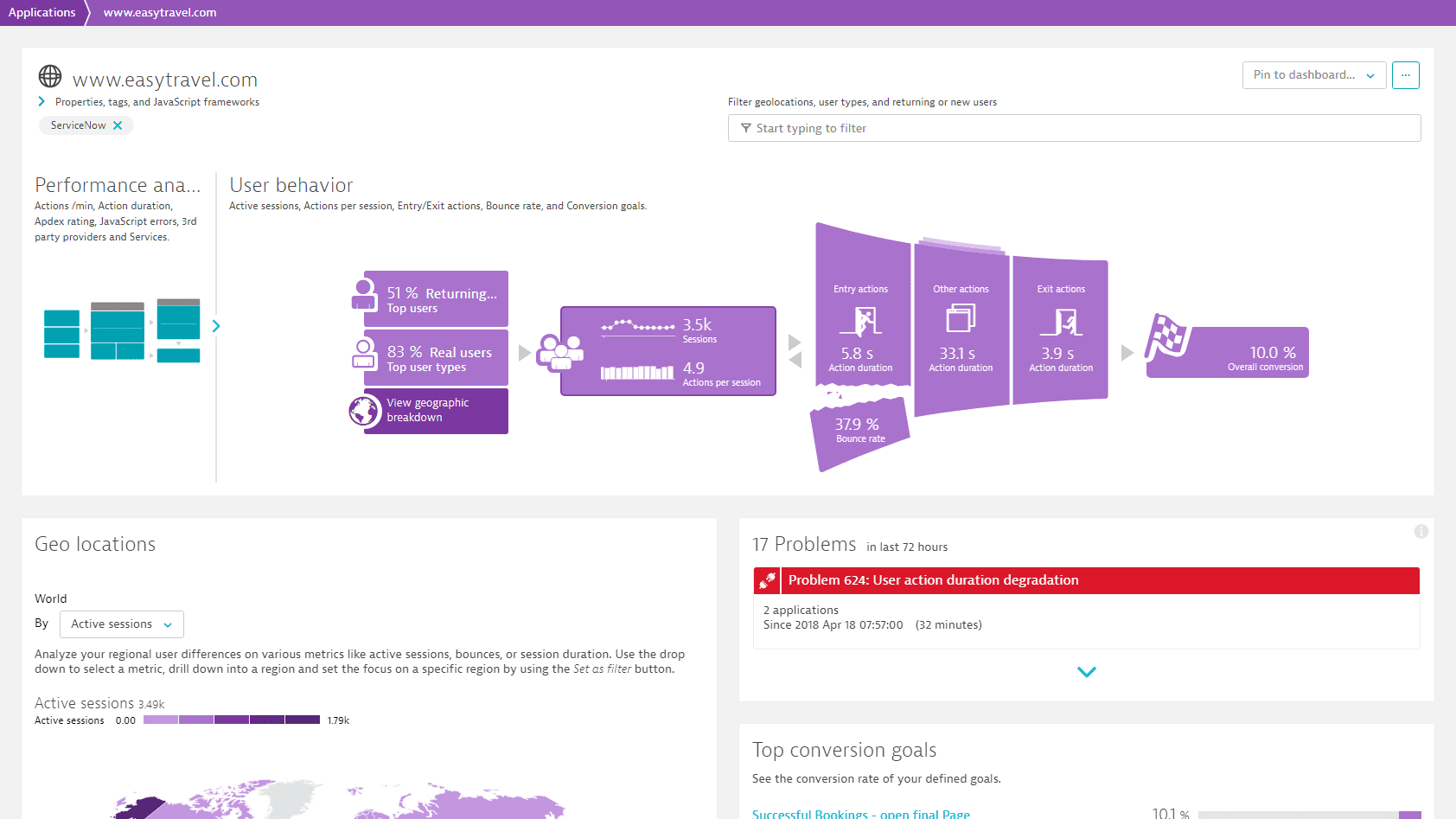Screen dimensions: 1456x819
Task: Click the world map in Geo locations
Action: click(x=339, y=800)
